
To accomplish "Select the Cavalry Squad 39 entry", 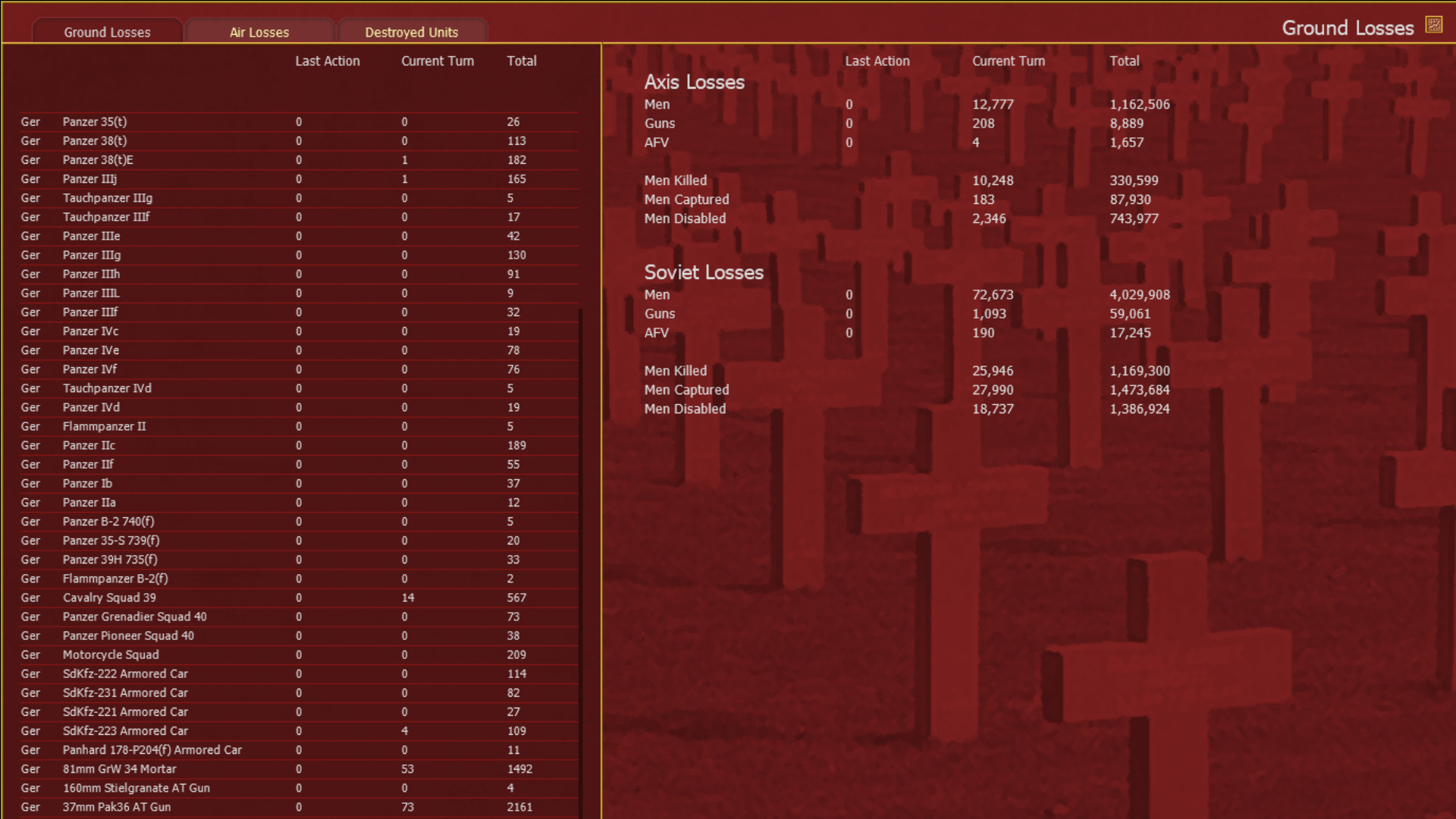I will pyautogui.click(x=109, y=598).
